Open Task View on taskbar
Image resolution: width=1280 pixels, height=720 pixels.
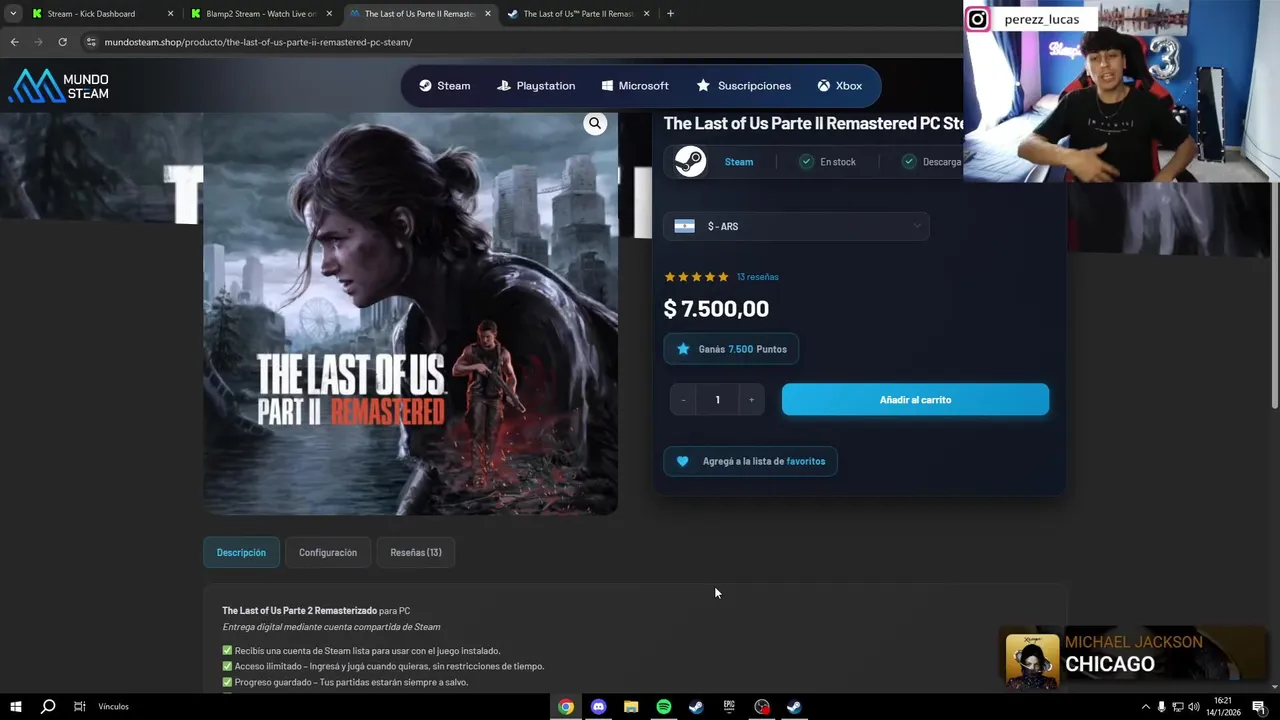(x=79, y=707)
